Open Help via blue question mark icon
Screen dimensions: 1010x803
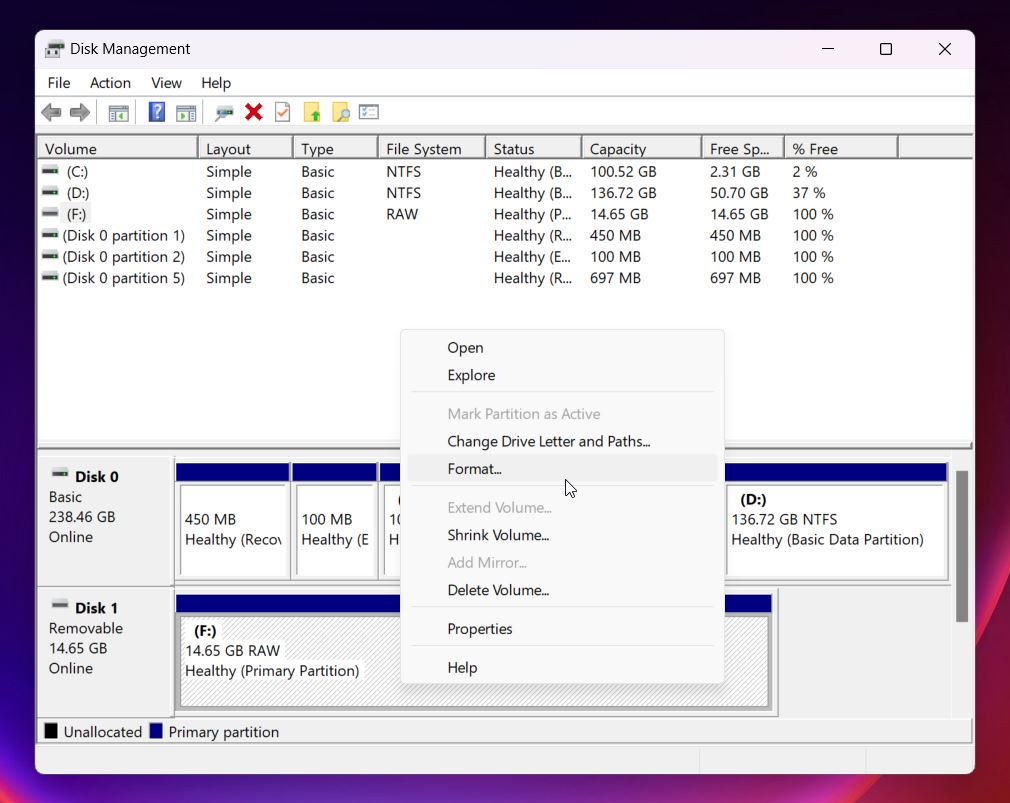pos(157,112)
